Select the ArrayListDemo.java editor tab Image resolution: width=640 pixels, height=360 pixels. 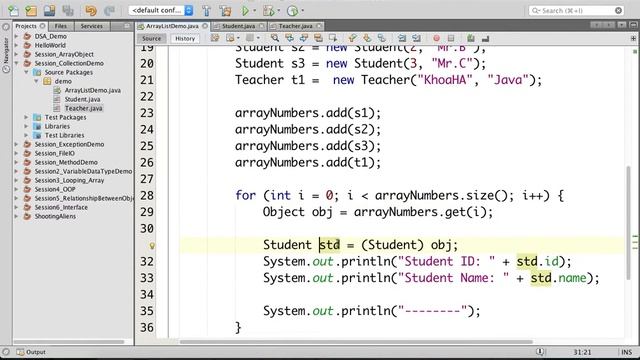172,26
